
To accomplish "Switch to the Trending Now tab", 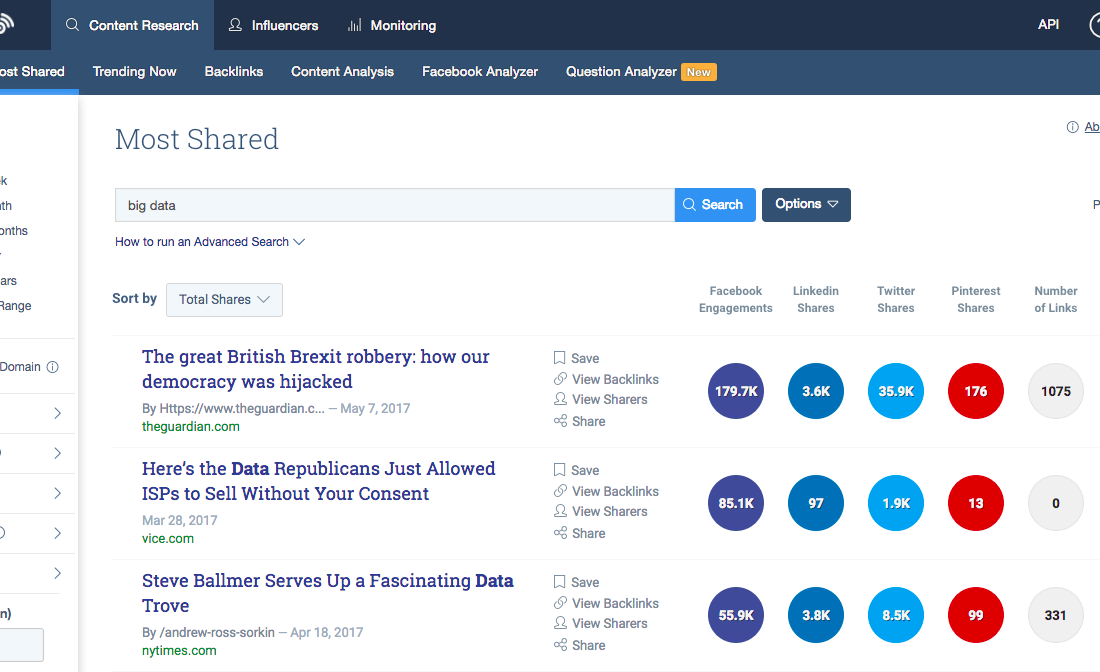I will click(135, 72).
